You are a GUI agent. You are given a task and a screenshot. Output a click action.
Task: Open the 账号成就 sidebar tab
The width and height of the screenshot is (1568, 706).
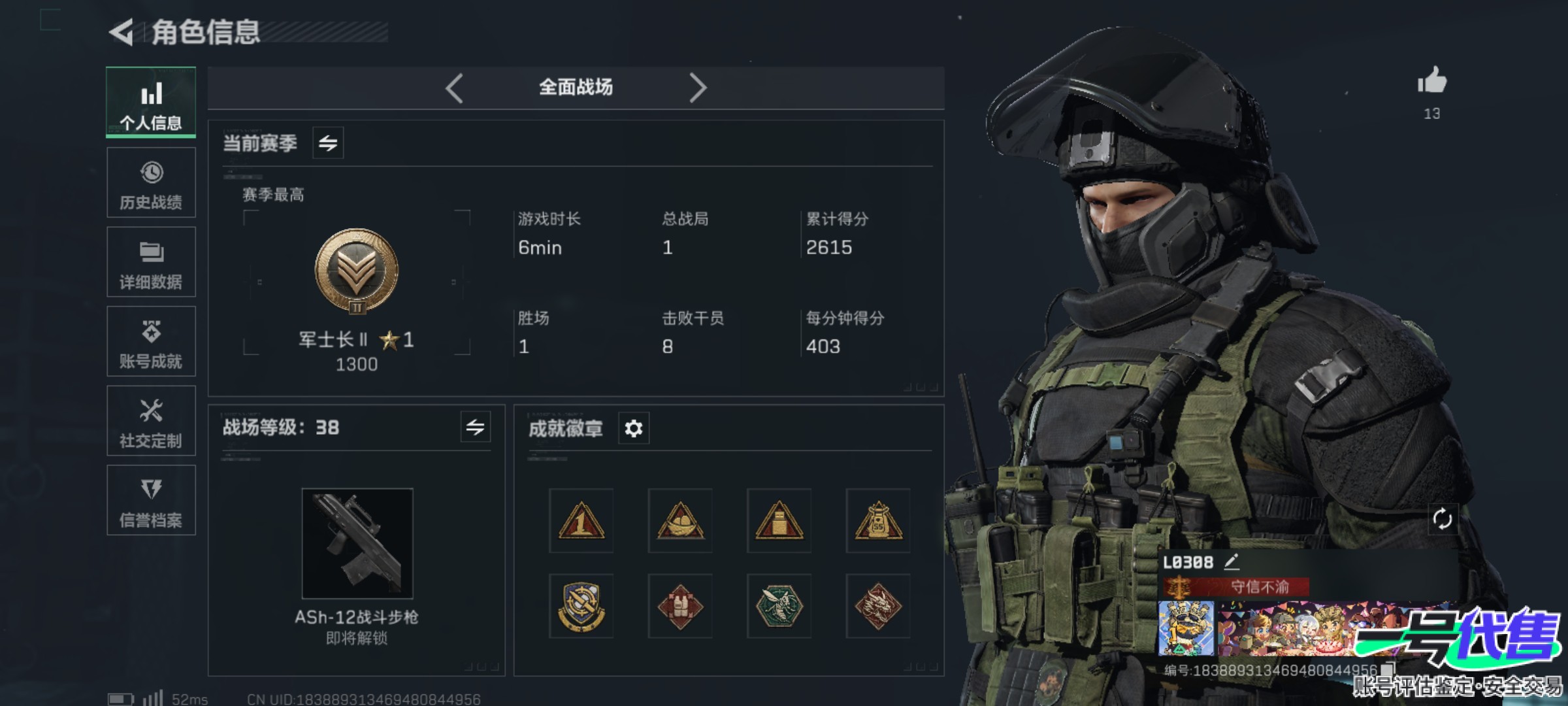coord(151,341)
